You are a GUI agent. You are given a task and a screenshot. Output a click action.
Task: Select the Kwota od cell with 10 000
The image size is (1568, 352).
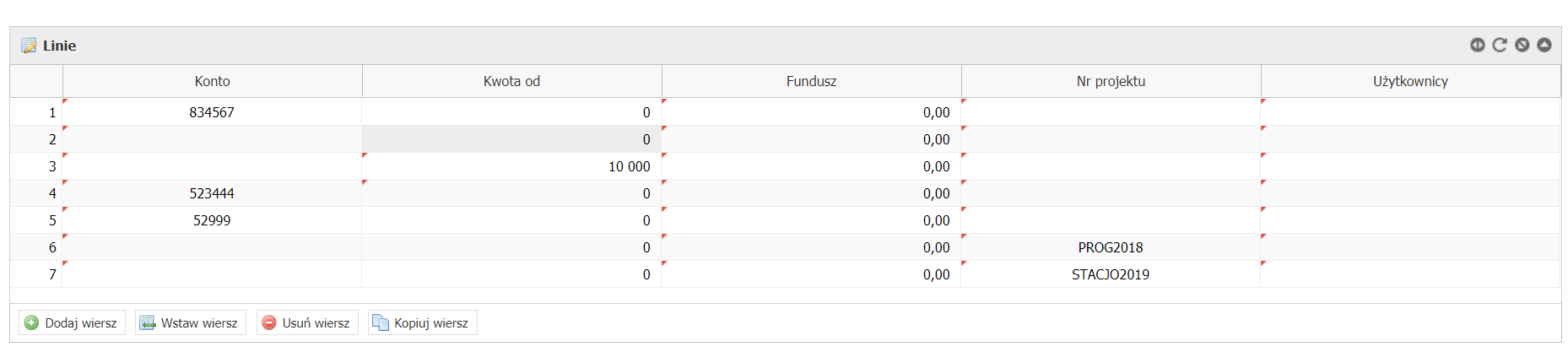click(x=511, y=166)
